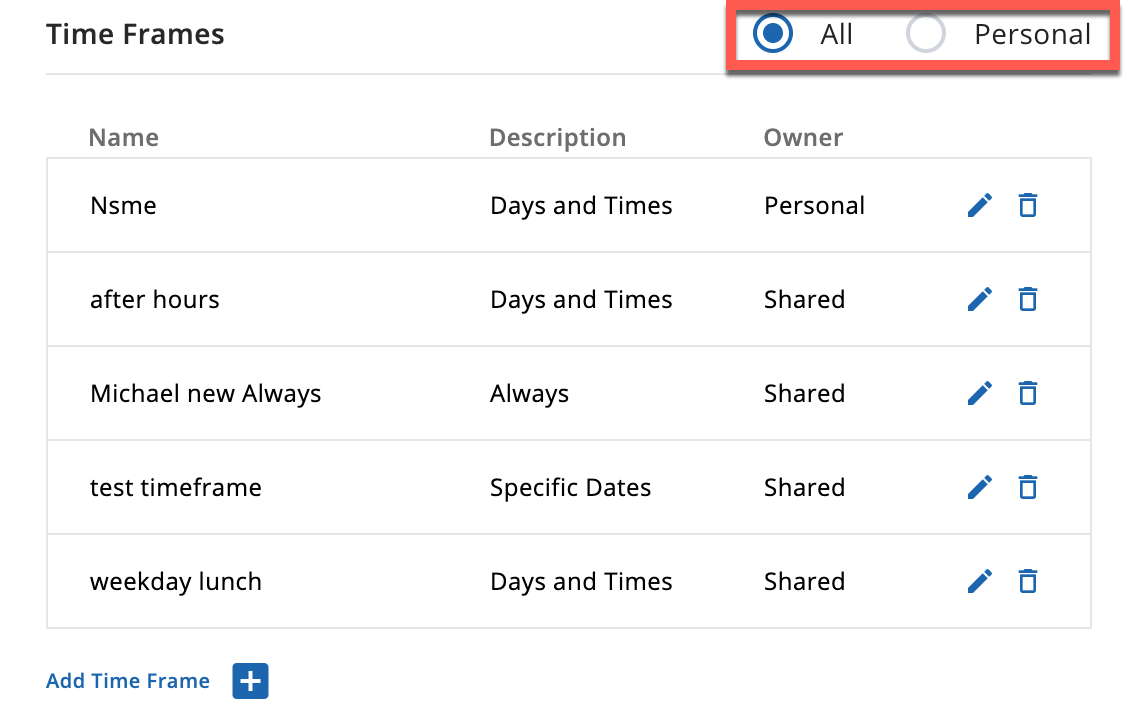Select the Personal radio button
The width and height of the screenshot is (1124, 718).
coord(925,34)
